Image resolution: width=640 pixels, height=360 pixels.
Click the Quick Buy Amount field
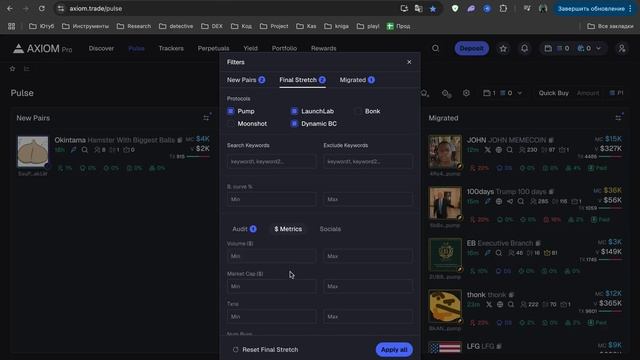[588, 93]
